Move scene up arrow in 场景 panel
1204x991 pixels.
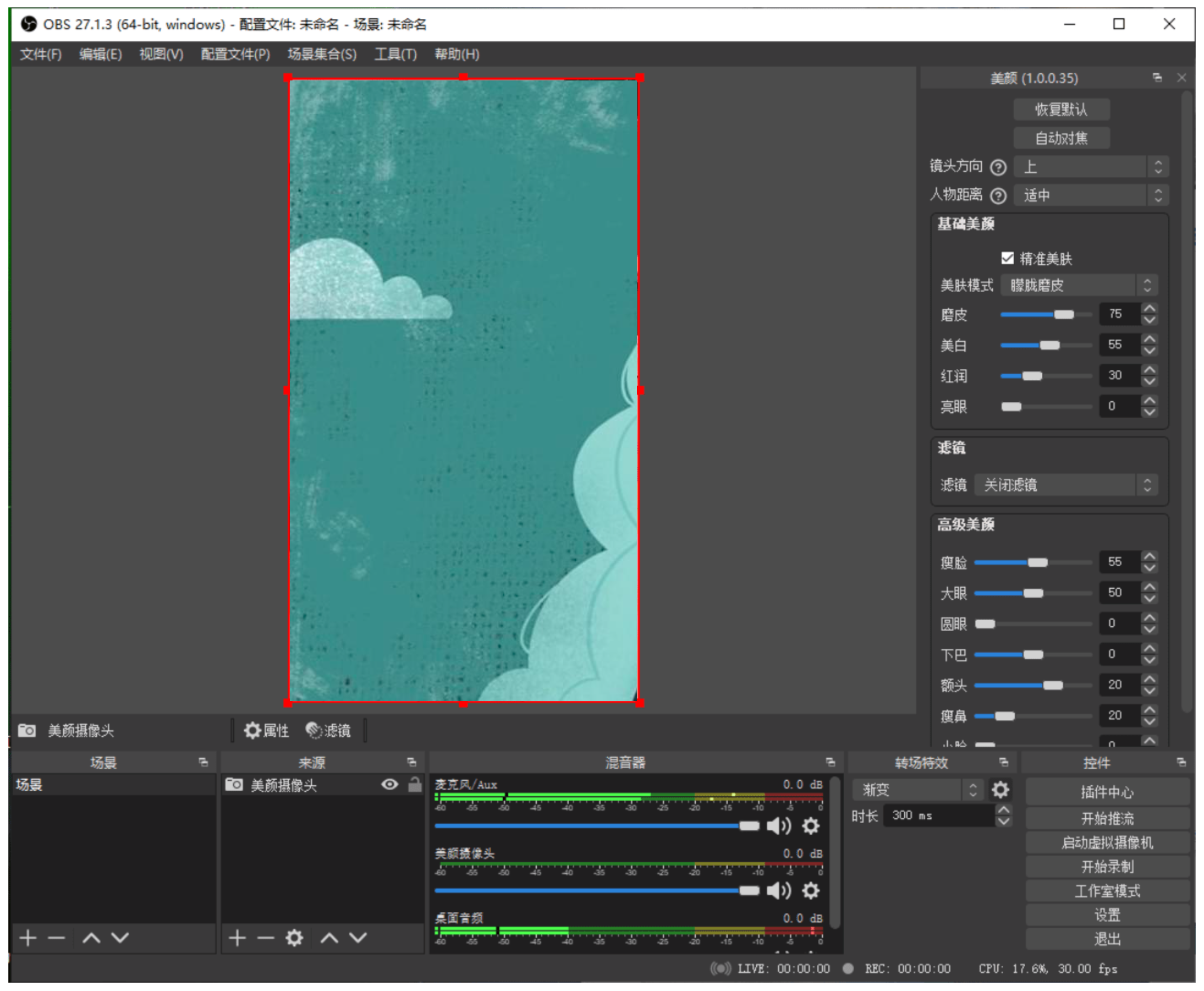[91, 938]
